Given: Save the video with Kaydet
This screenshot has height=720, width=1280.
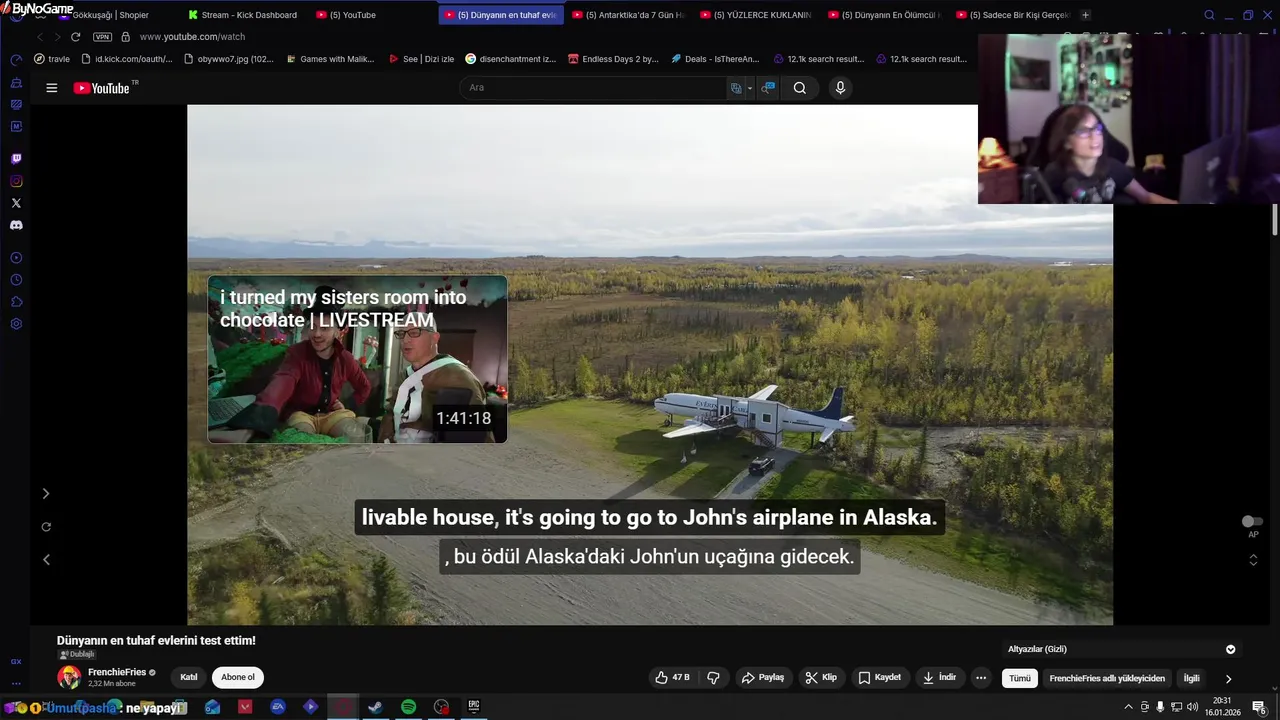Looking at the screenshot, I should (879, 677).
